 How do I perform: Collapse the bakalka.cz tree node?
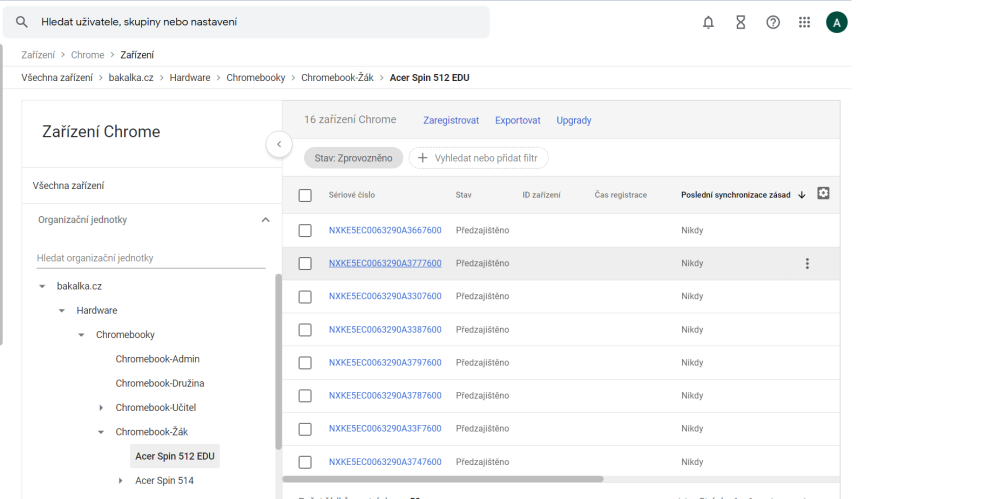click(42, 287)
